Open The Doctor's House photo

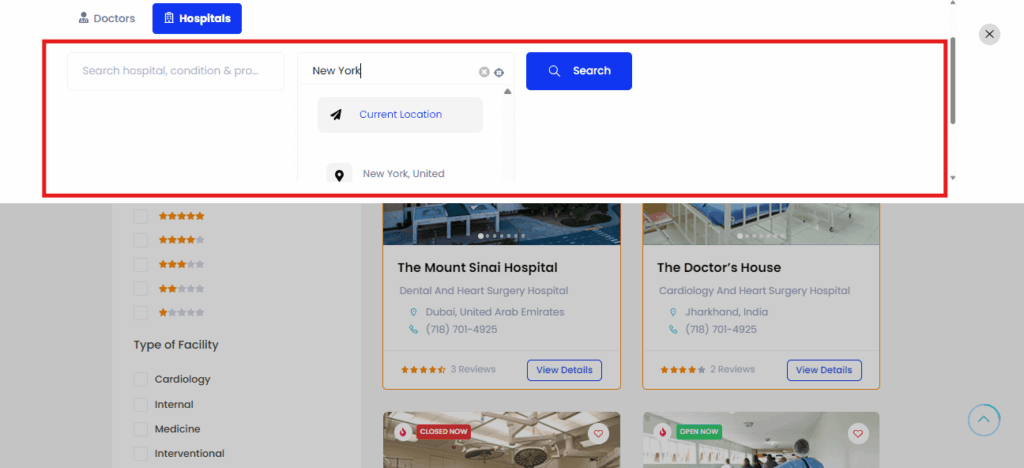[x=761, y=224]
